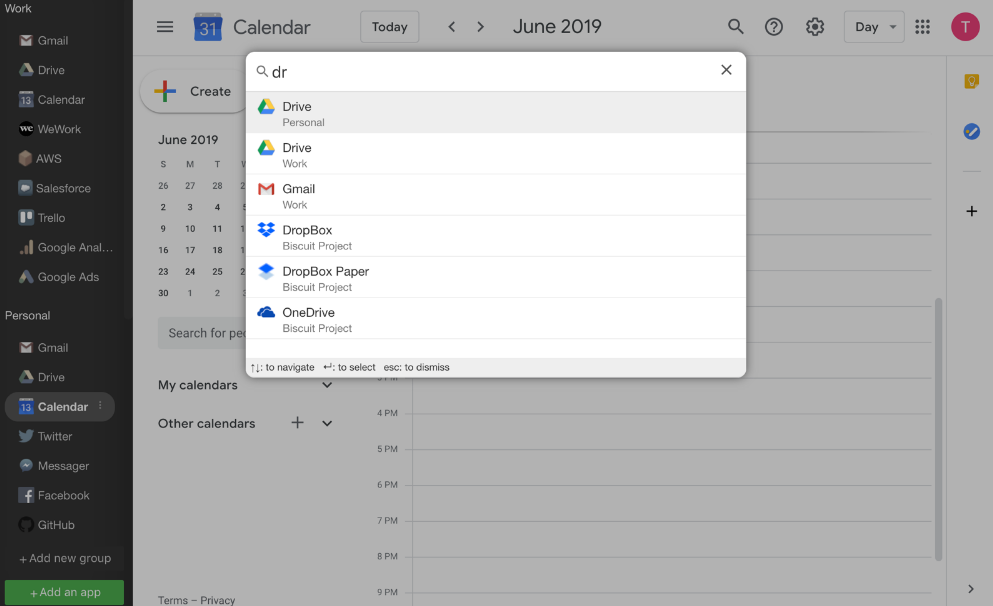Click the green Add an app button

(x=64, y=592)
